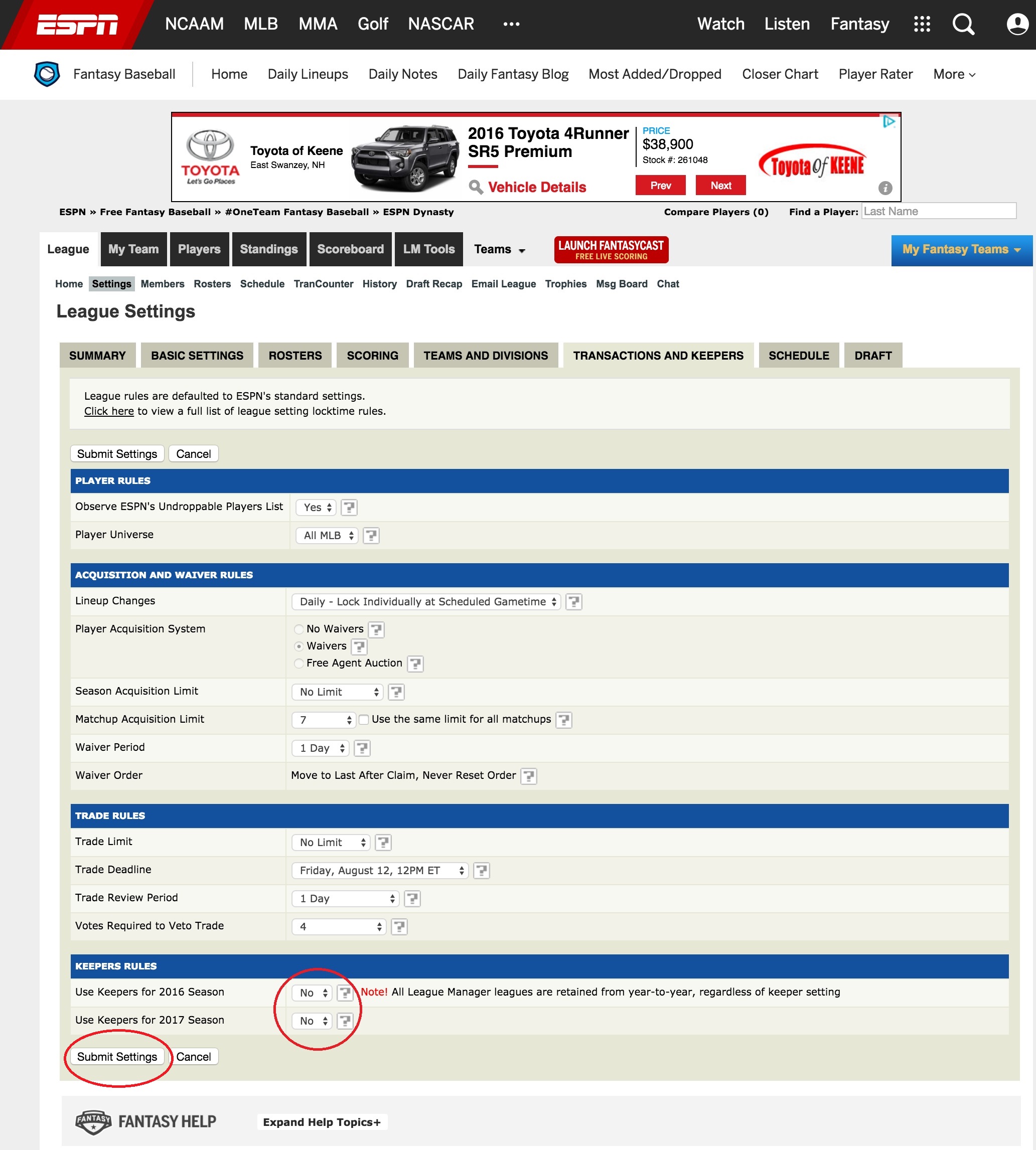1036x1150 pixels.
Task: Open Votes Required to Veto Trade dropdown
Action: 339,926
